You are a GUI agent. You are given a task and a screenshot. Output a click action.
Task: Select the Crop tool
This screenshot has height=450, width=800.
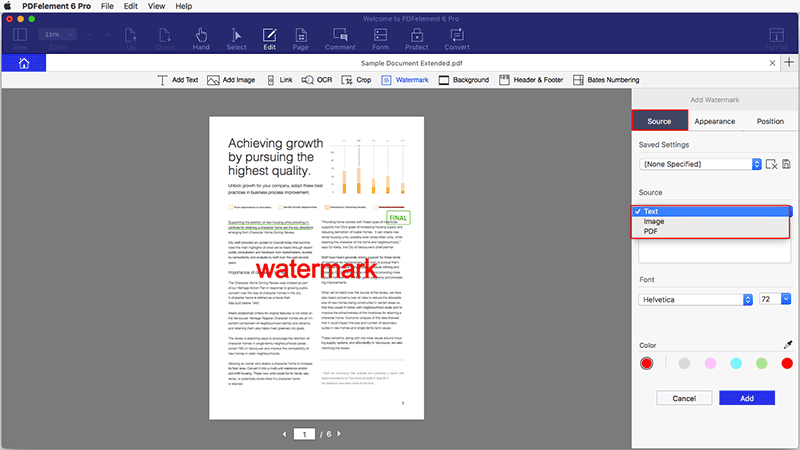click(x=356, y=80)
